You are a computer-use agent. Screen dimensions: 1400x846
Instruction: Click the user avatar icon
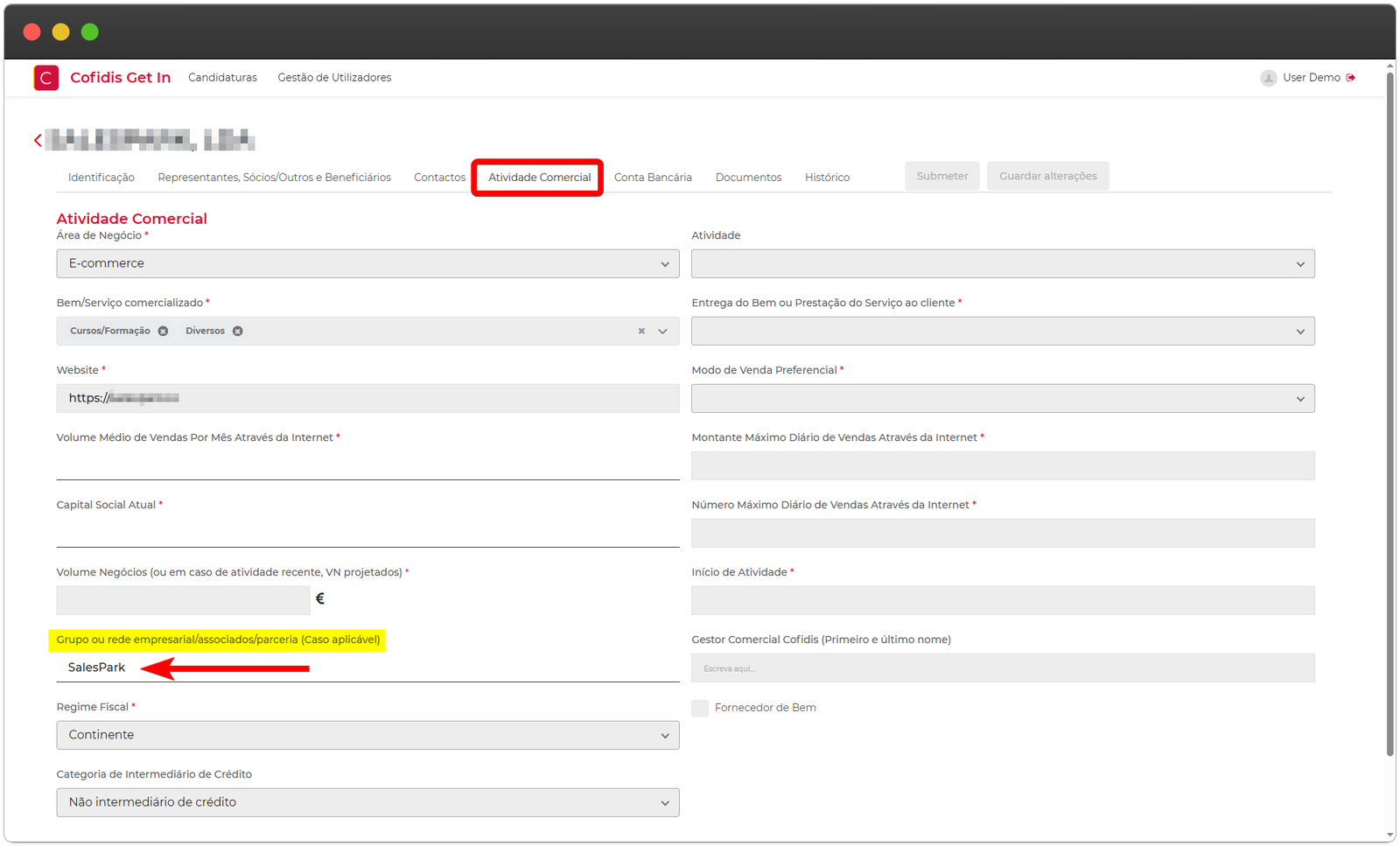point(1268,78)
